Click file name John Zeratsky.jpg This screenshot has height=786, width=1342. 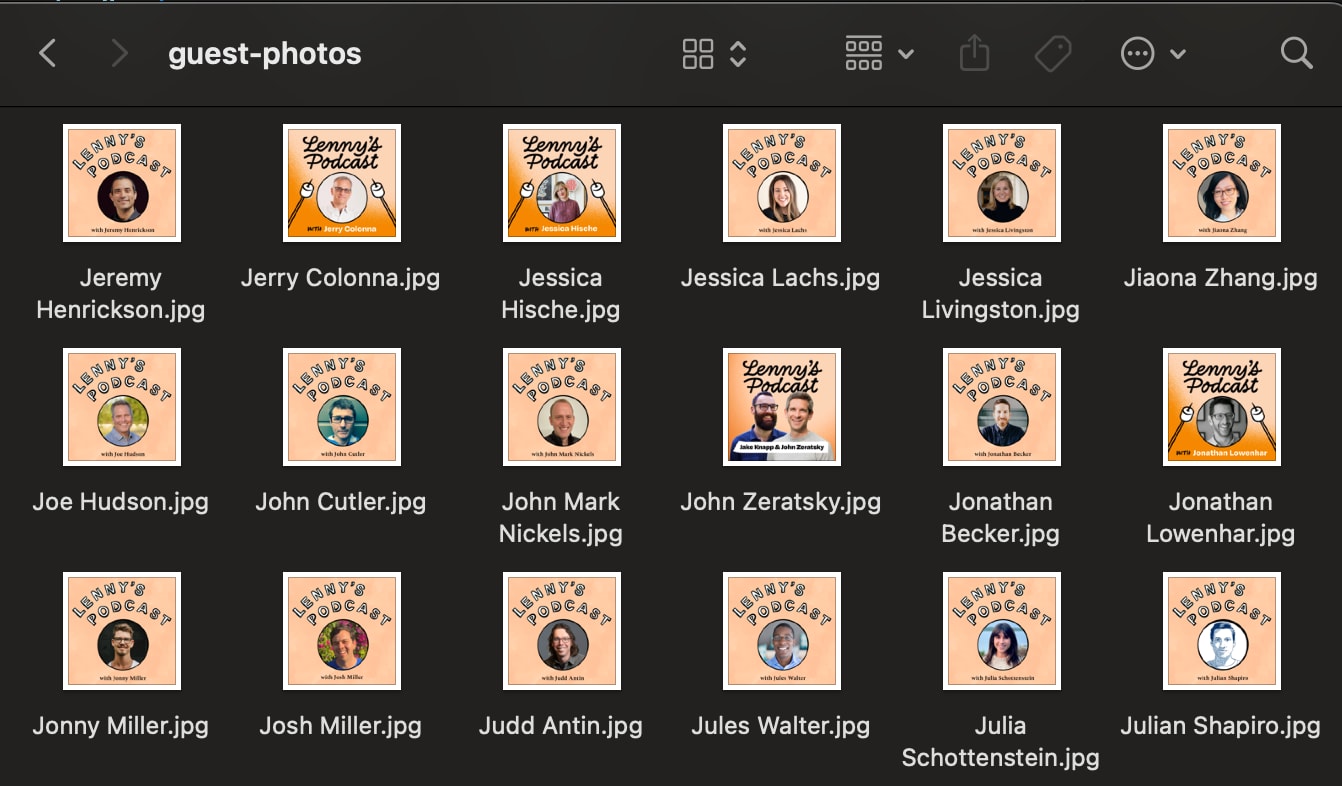click(781, 502)
